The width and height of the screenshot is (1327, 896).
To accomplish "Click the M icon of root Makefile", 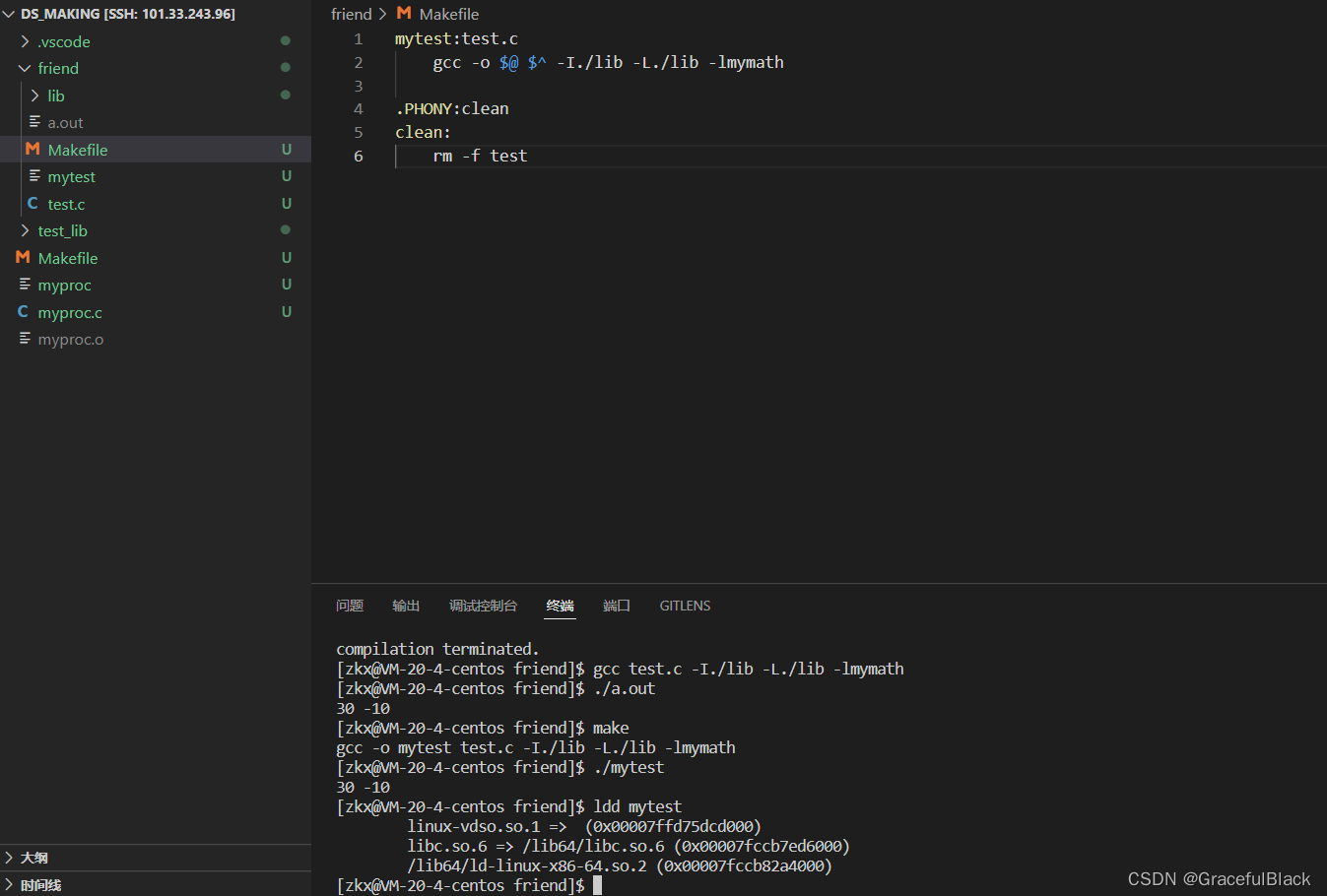I will (23, 257).
